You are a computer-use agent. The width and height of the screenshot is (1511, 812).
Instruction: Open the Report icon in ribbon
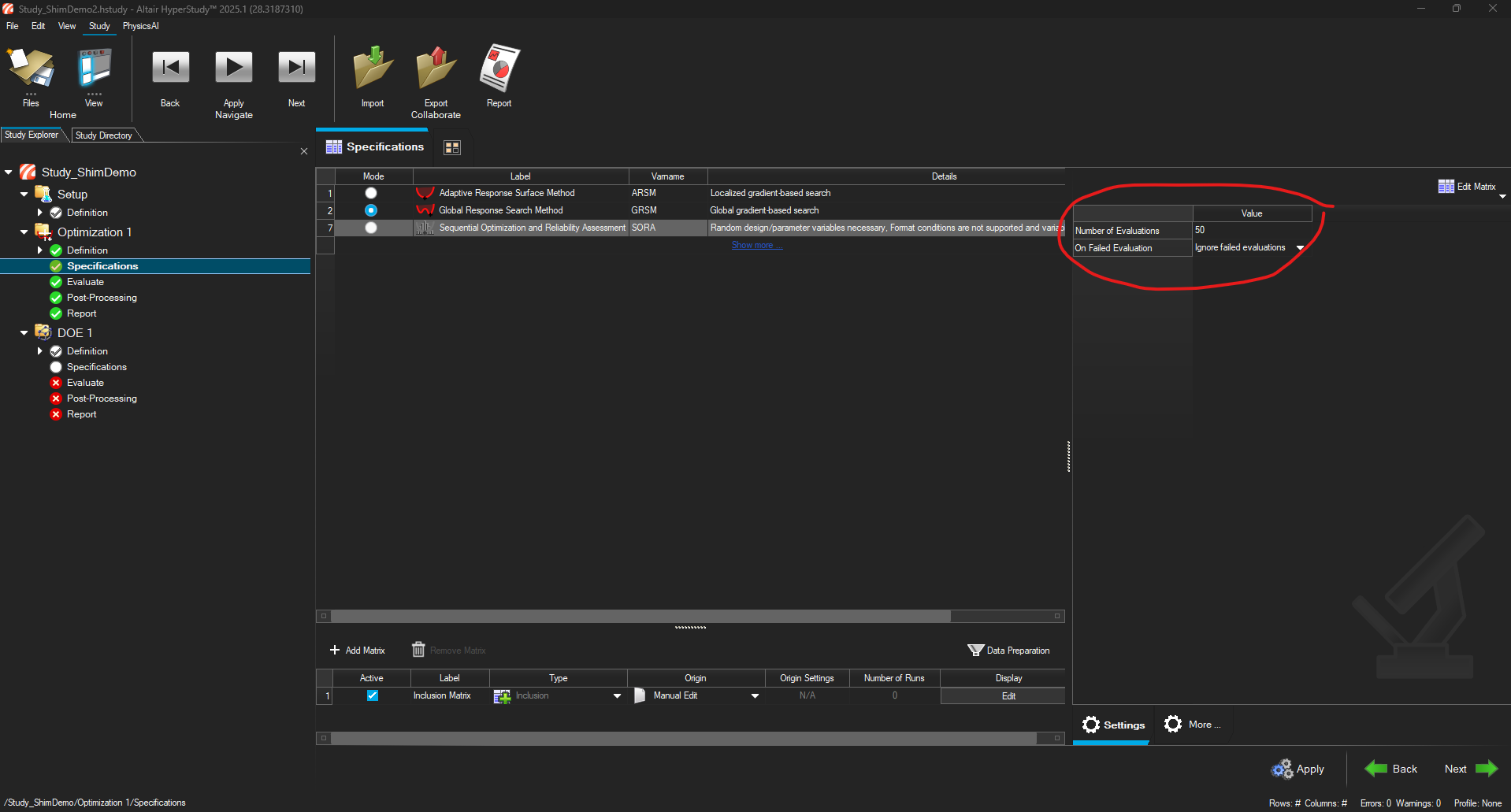pyautogui.click(x=499, y=68)
